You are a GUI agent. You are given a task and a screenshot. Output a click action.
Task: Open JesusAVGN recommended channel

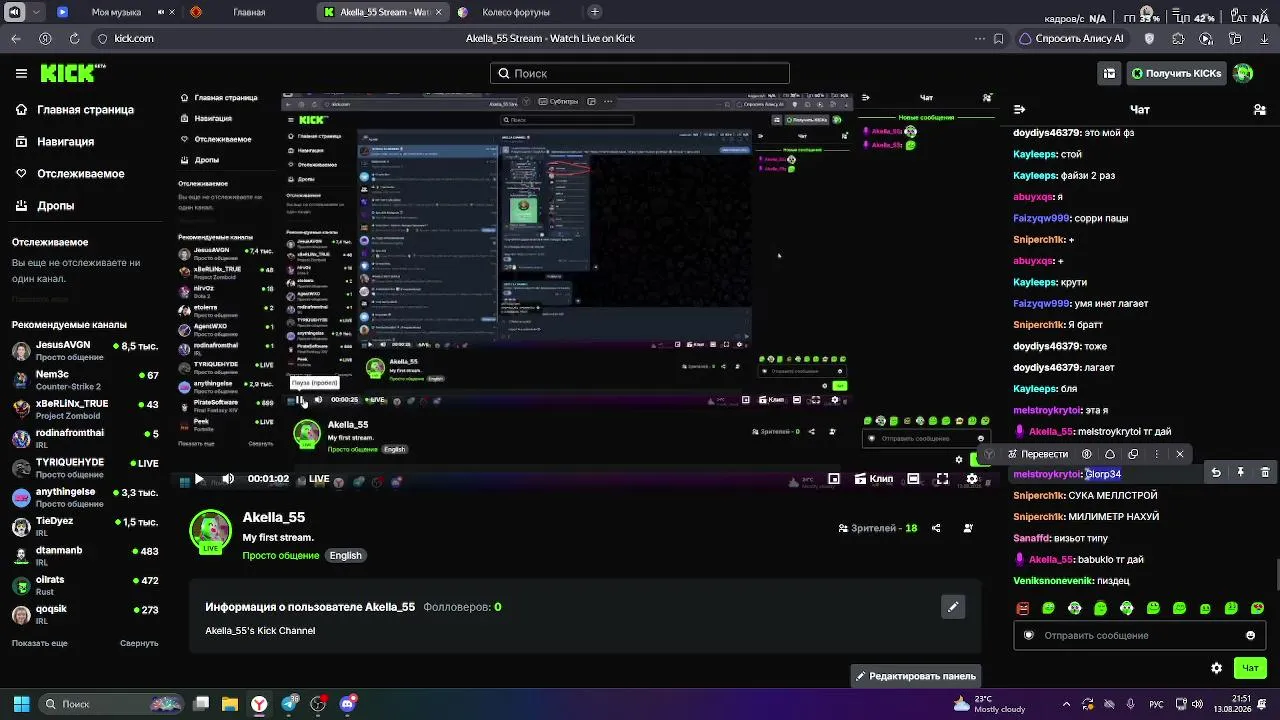tap(85, 351)
